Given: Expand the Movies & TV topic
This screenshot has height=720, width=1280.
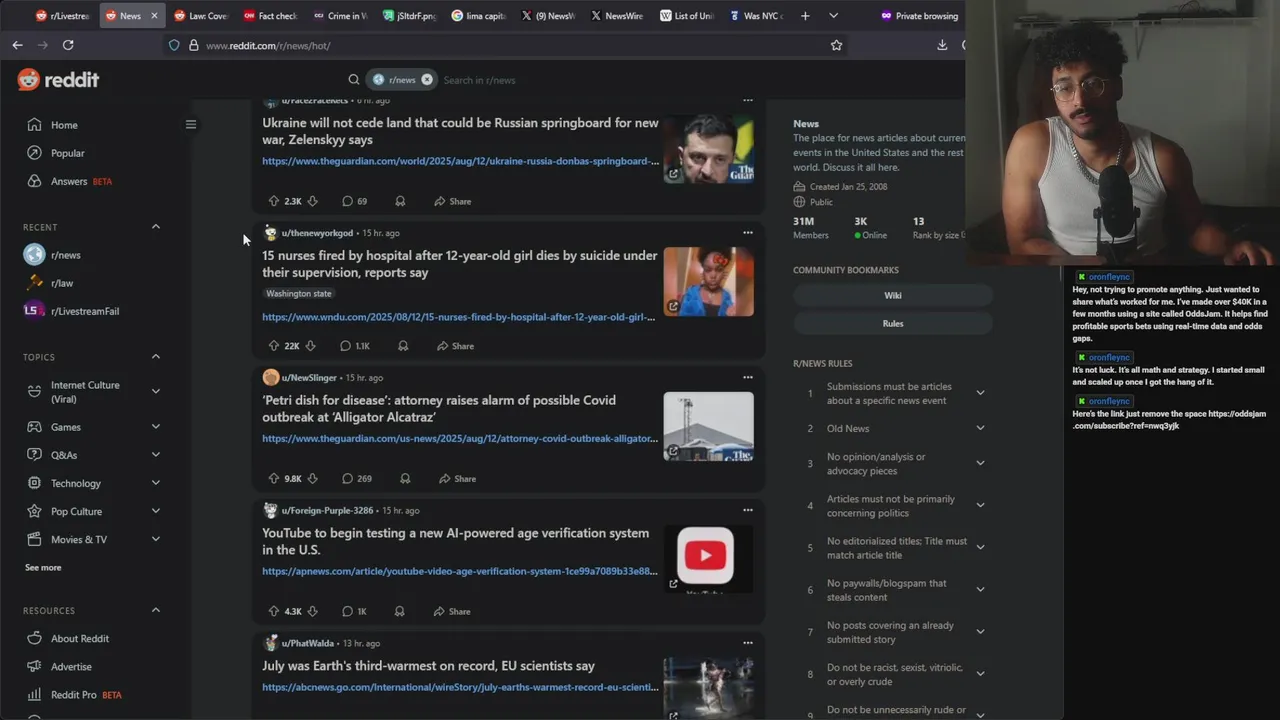Looking at the screenshot, I should (x=156, y=539).
